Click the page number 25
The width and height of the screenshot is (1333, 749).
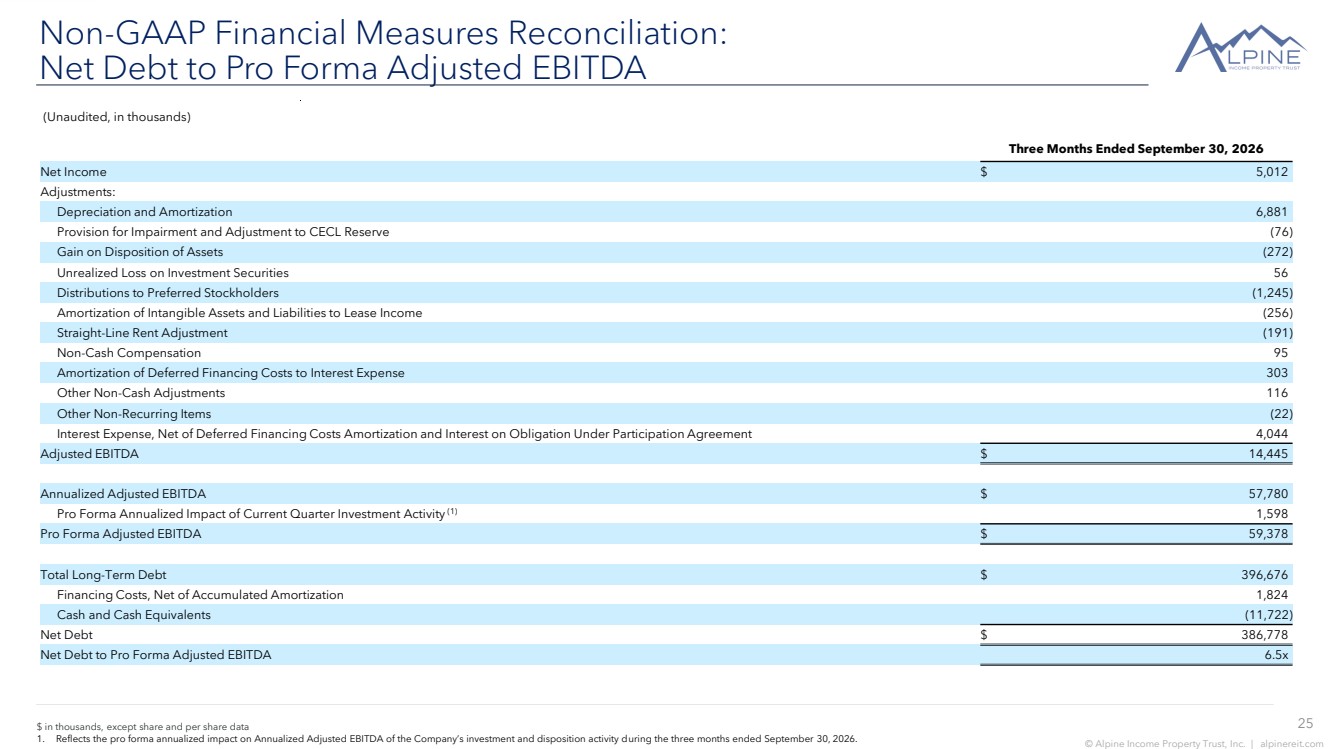coord(1305,723)
